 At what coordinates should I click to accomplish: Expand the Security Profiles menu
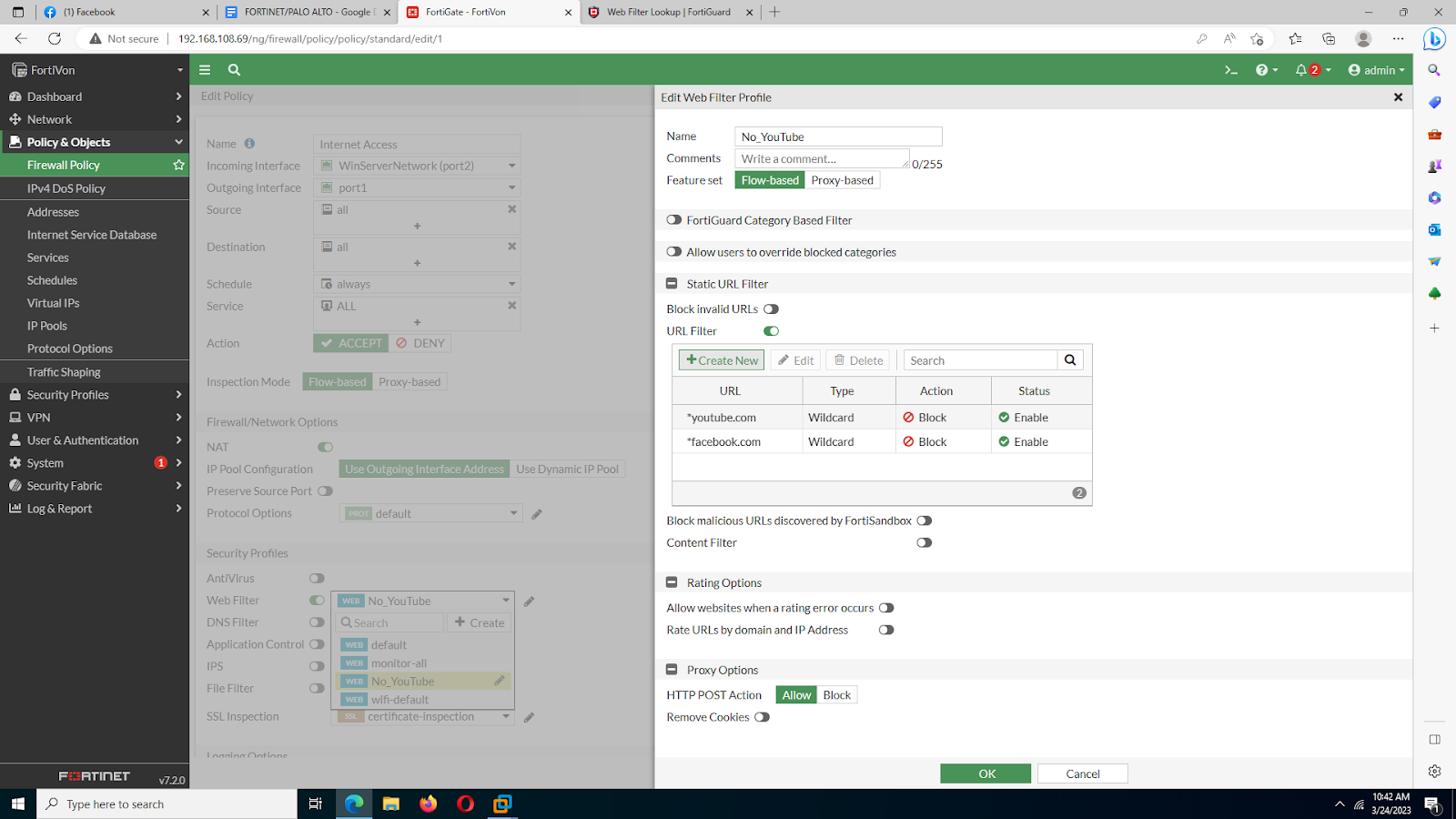95,395
